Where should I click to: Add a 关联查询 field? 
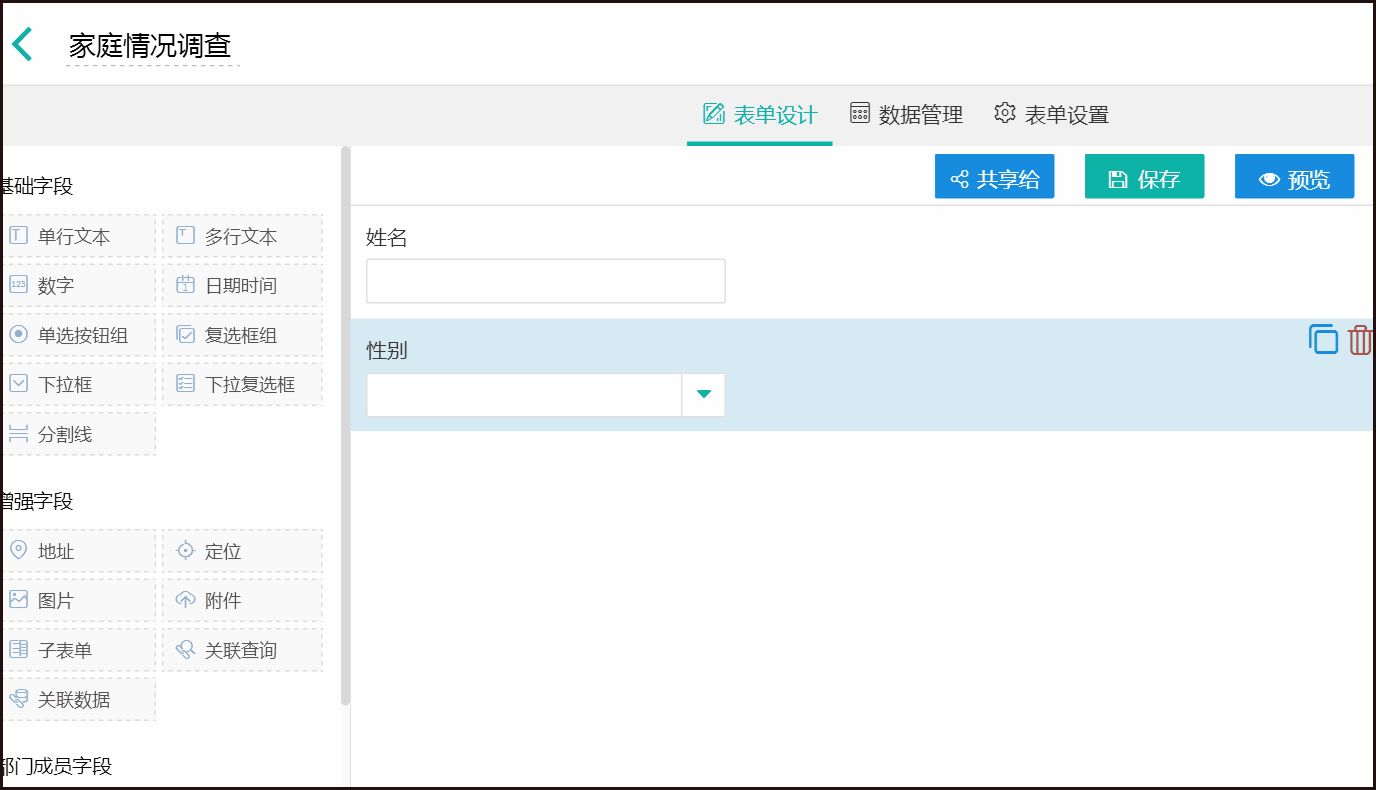coord(243,650)
